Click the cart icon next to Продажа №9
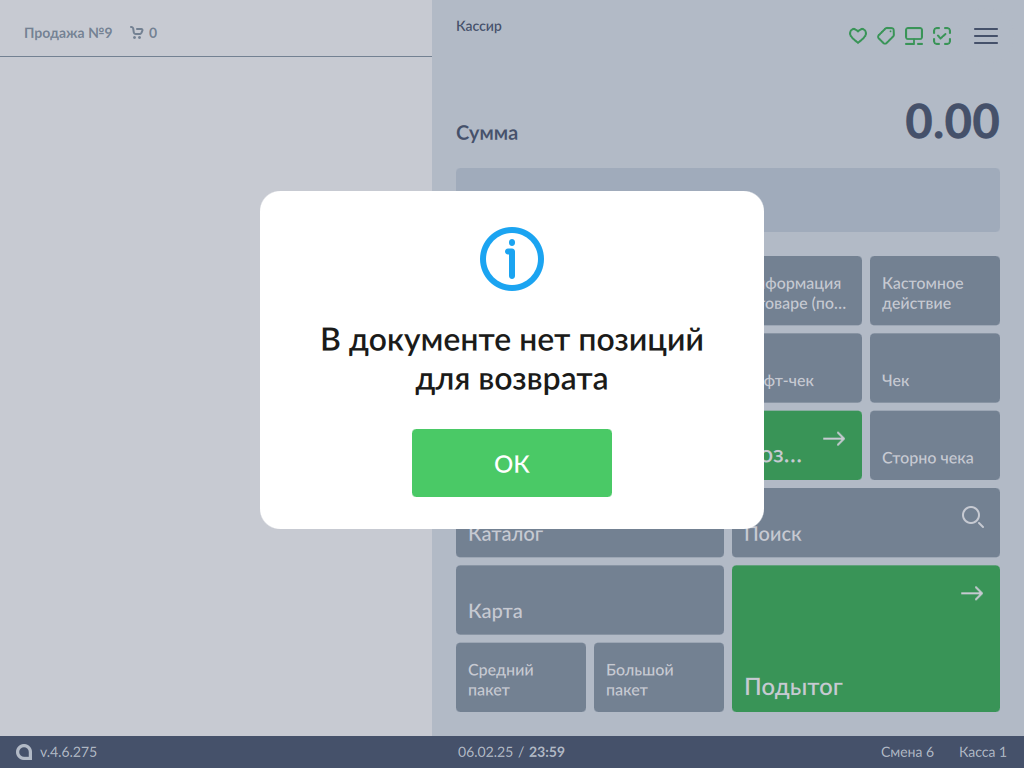Image resolution: width=1024 pixels, height=768 pixels. click(x=137, y=33)
